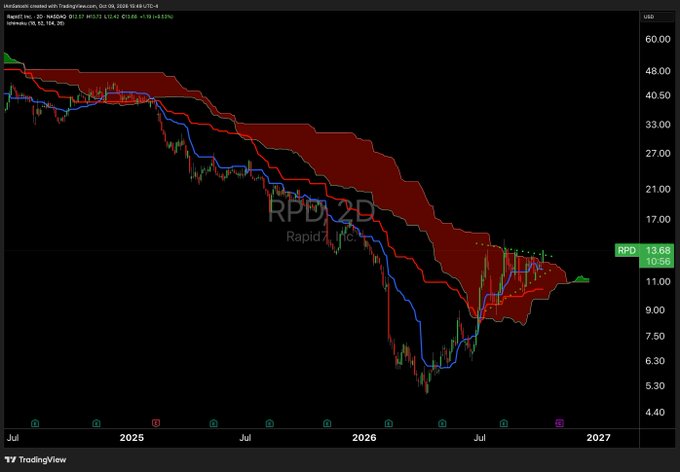
Task: Click the 21.00 price axis label
Action: coord(657,190)
